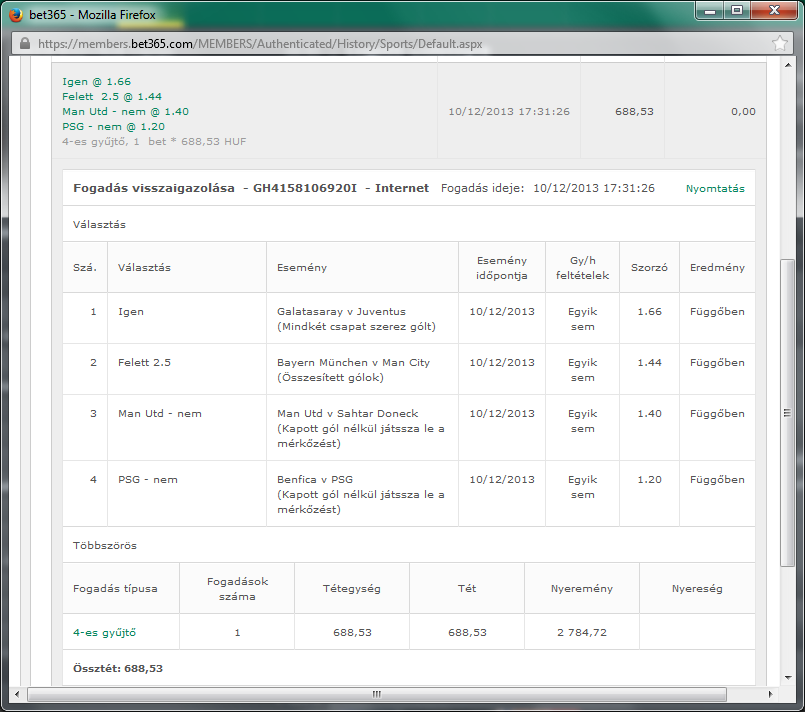Open the Man Utd - nem @ 1.40 link
Viewport: 805px width, 712px height.
125,111
